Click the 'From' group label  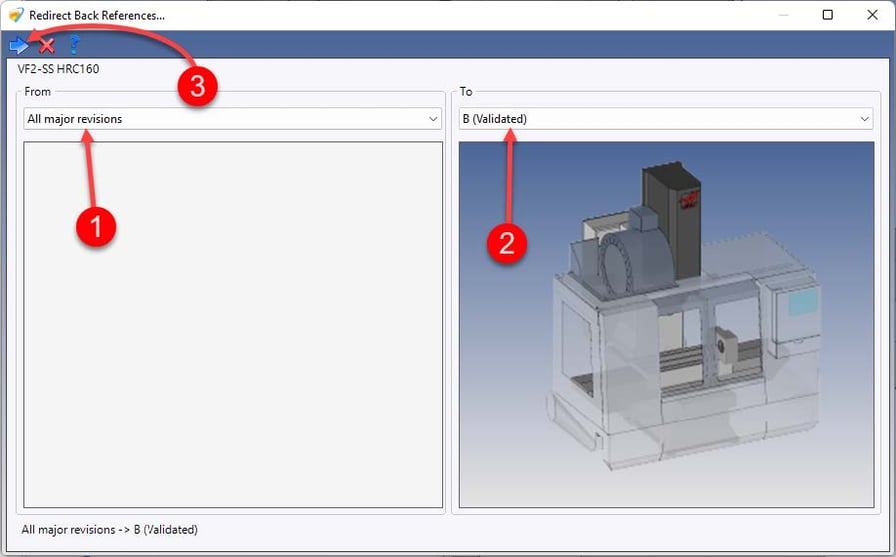pyautogui.click(x=38, y=91)
